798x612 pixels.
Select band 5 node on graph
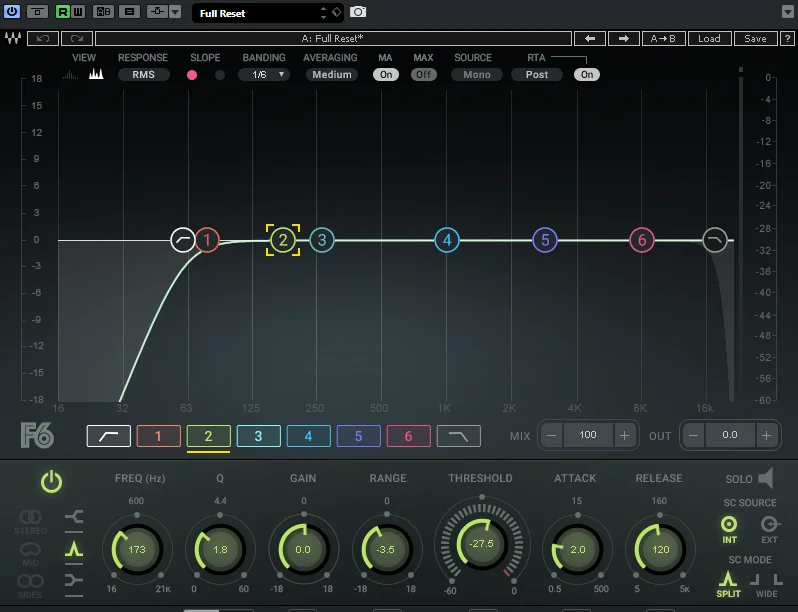(x=545, y=240)
